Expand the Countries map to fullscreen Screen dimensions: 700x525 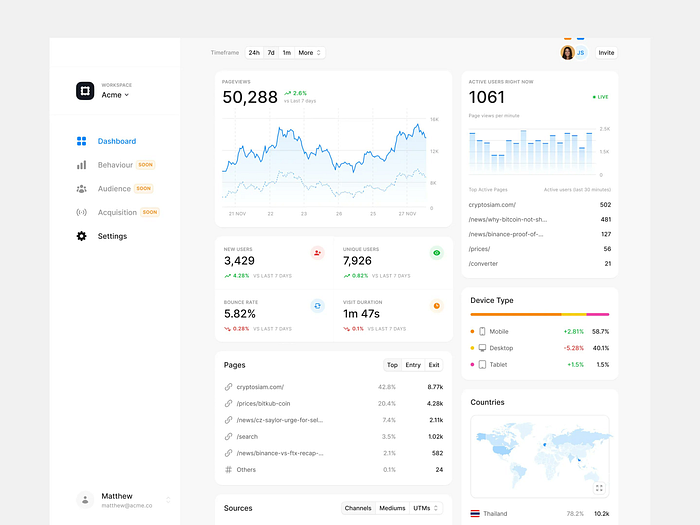599,488
